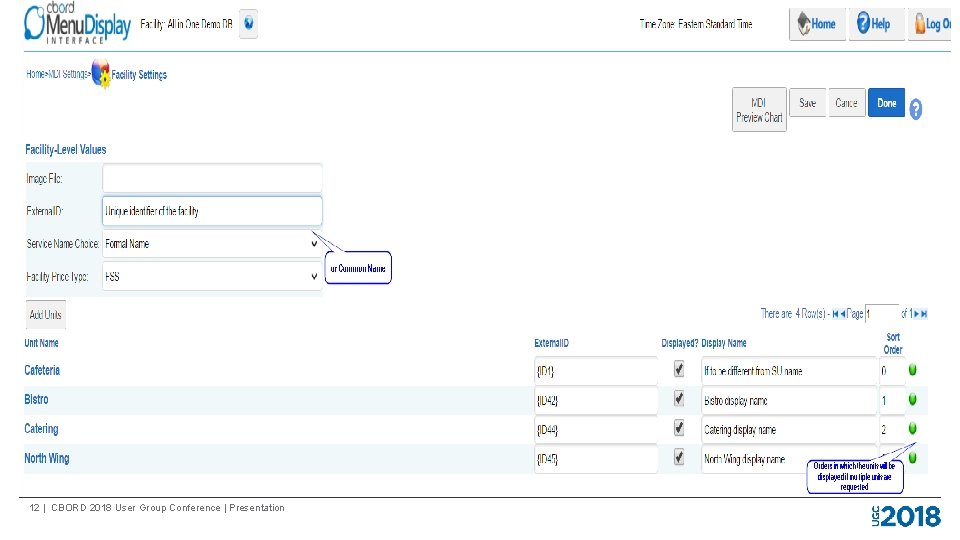960x540 pixels.
Task: Click ExternalID field for Bistro row
Action: pos(596,400)
